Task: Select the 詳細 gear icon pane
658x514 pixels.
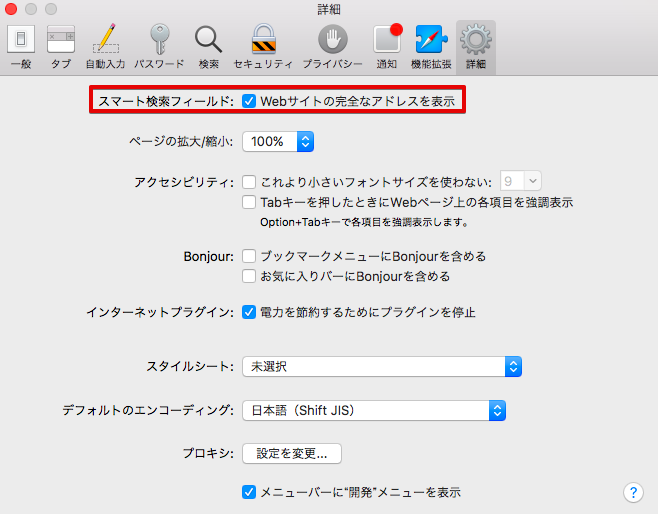Action: coord(476,46)
